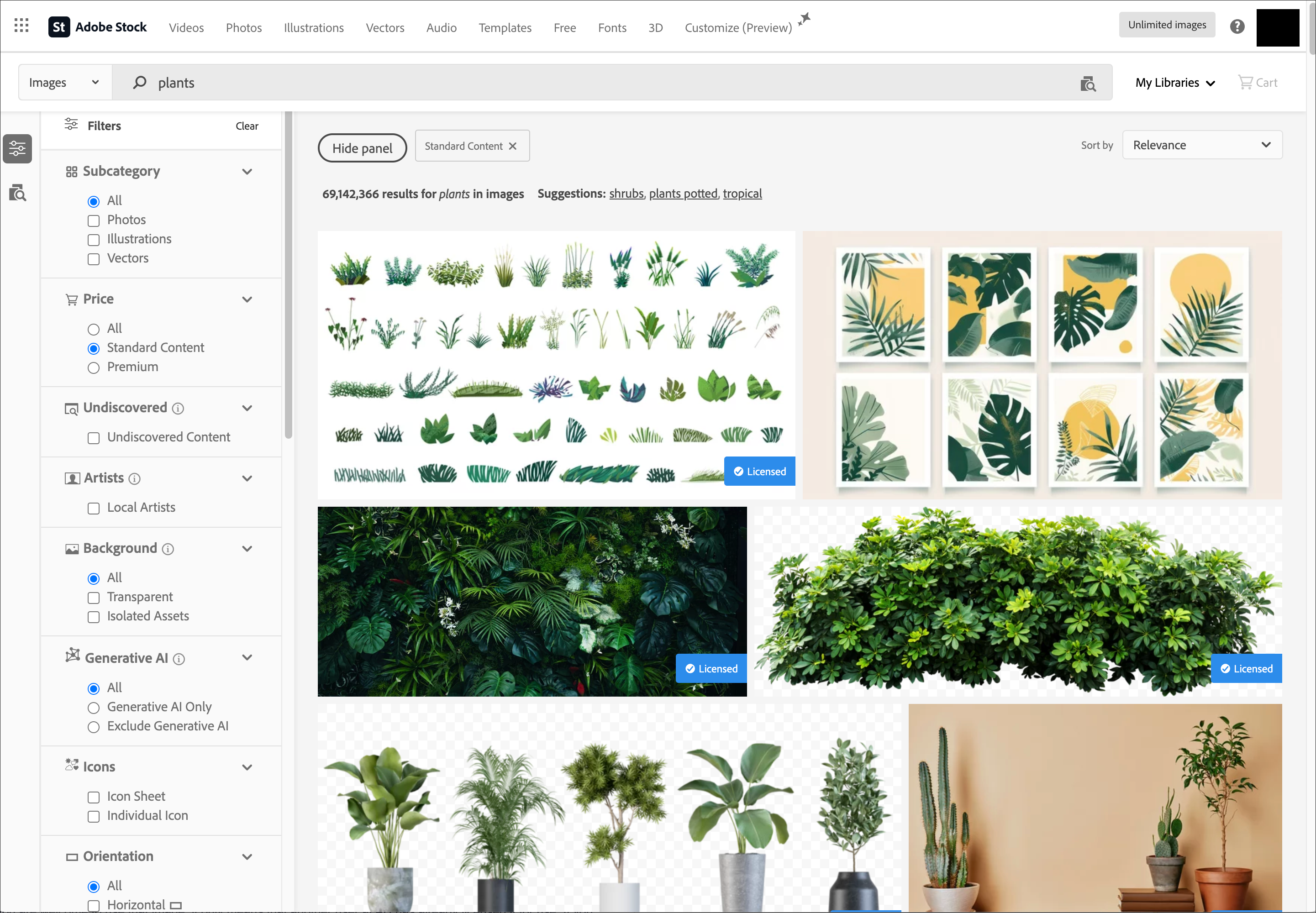The height and width of the screenshot is (913, 1316).
Task: Select the Filters panel icon in sidebar
Action: (x=17, y=148)
